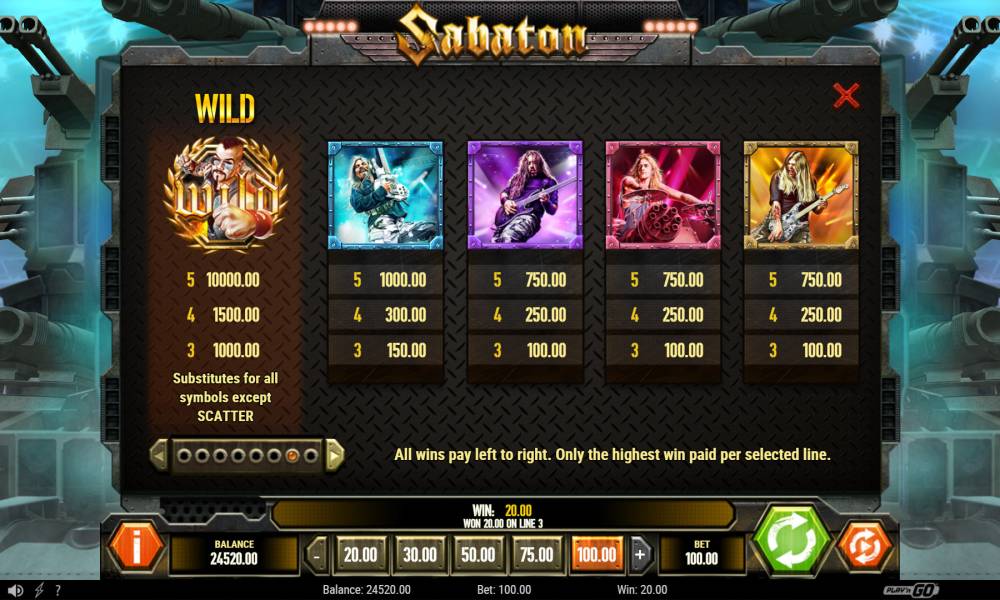Select the last paytable page dot

311,455
